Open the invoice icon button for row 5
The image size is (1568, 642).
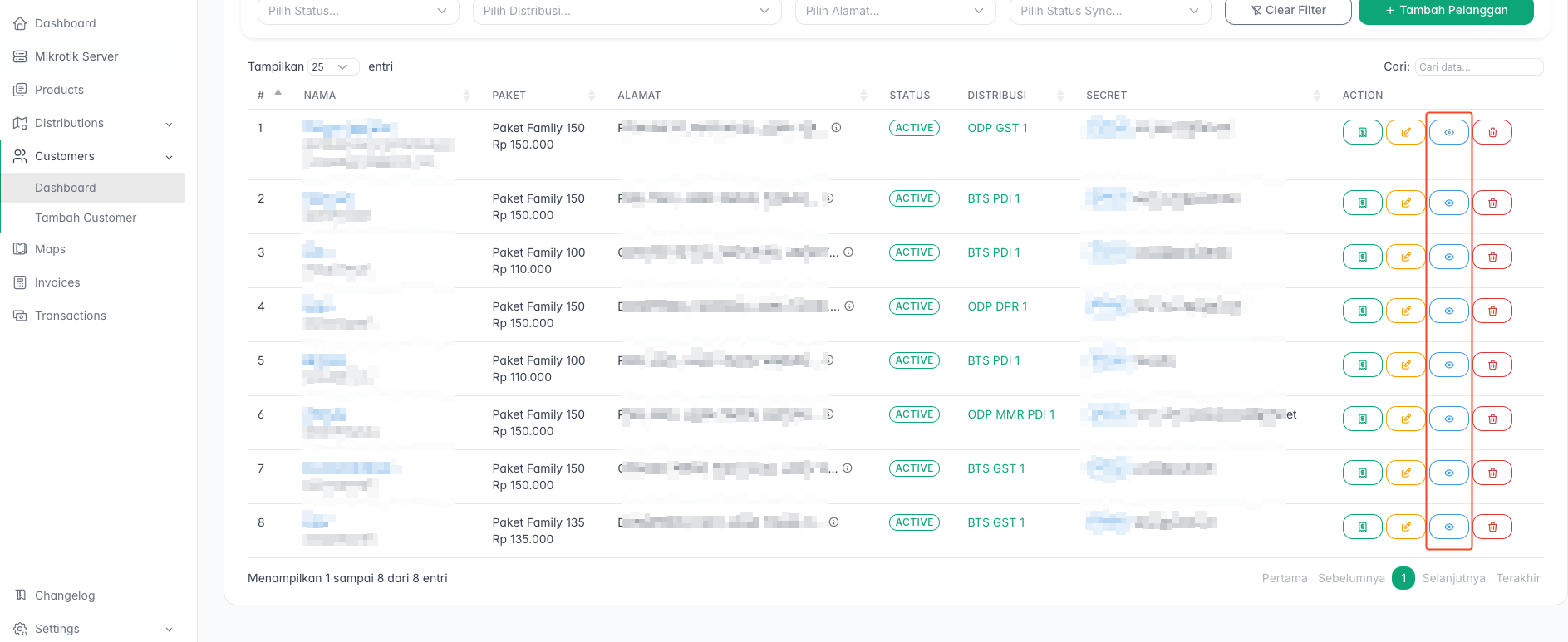pos(1362,365)
